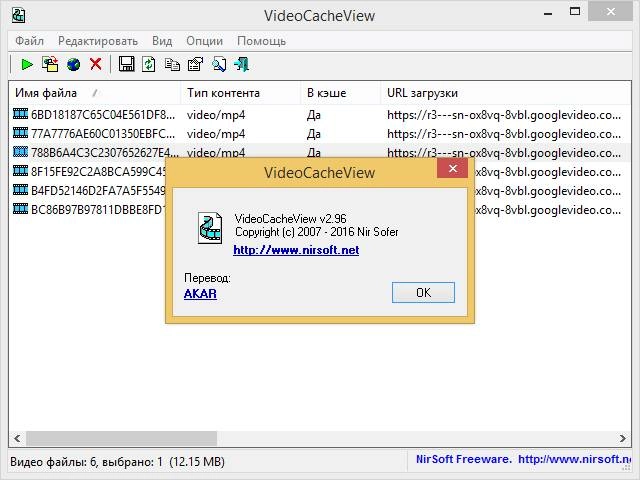Click the status text Видео файлы: 6, выбрано: 1
This screenshot has width=640, height=480.
pyautogui.click(x=118, y=462)
